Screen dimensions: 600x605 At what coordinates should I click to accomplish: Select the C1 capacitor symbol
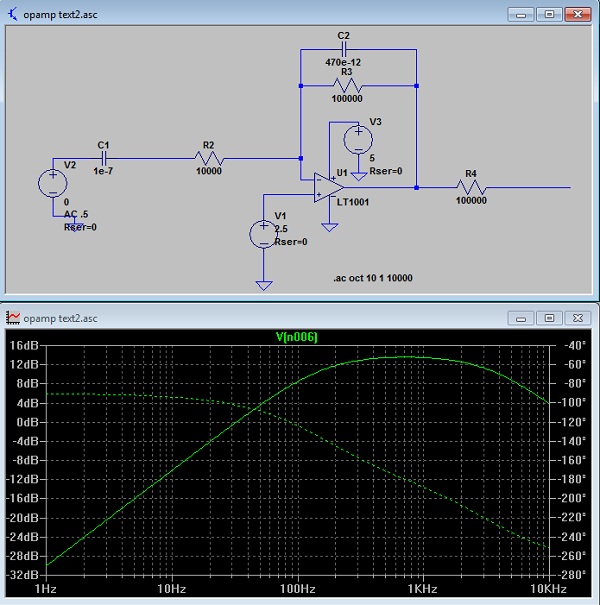tap(102, 158)
